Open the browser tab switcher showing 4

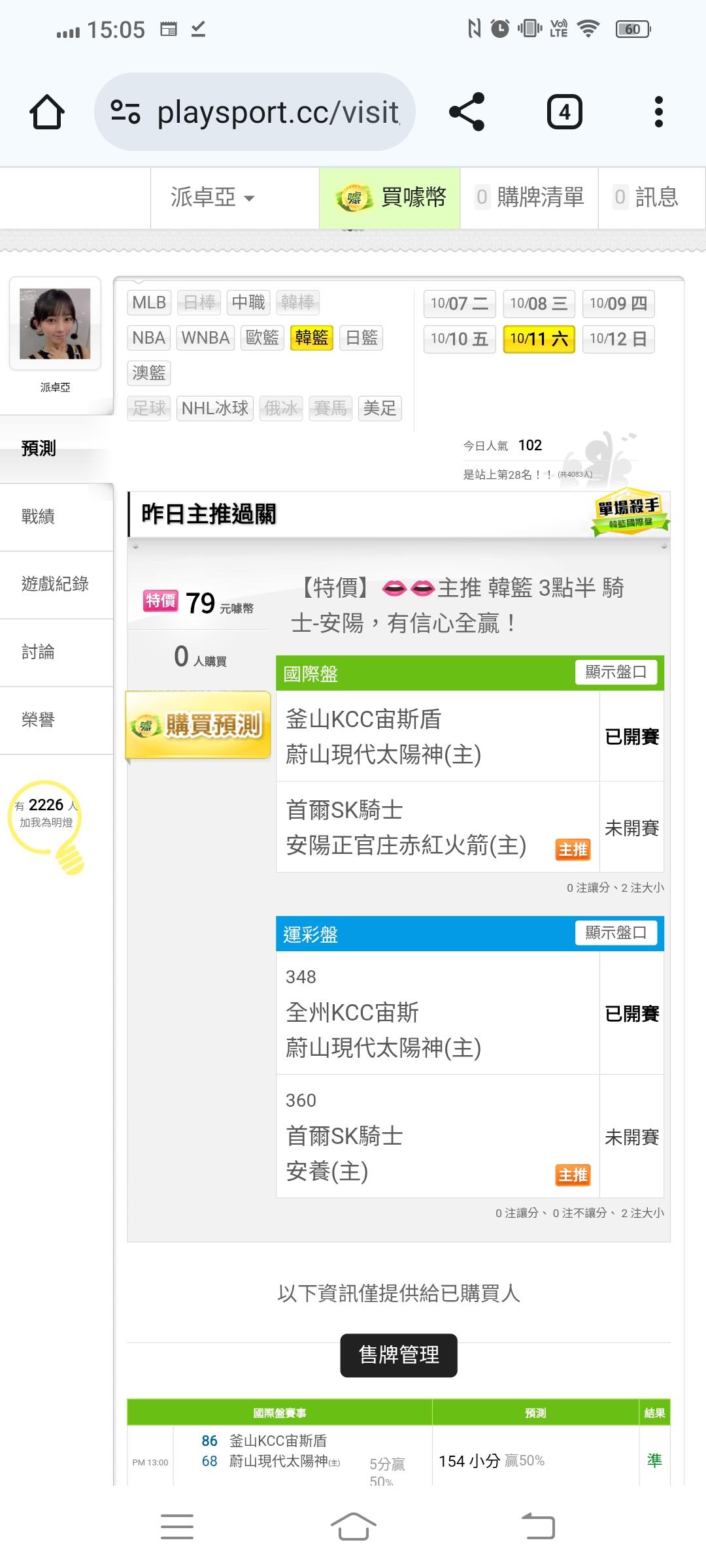click(564, 112)
